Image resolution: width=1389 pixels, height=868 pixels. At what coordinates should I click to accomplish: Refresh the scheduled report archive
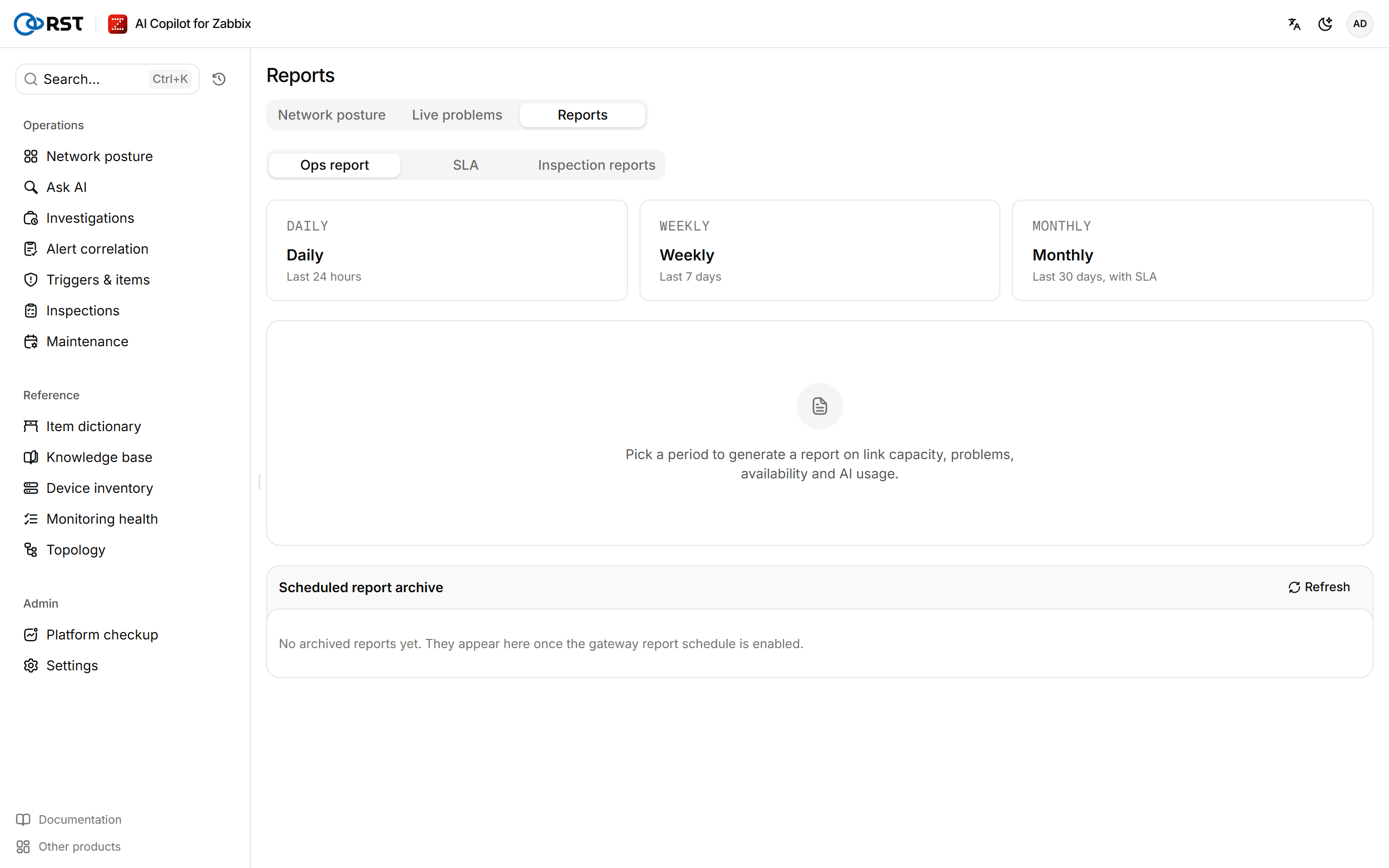(x=1319, y=587)
